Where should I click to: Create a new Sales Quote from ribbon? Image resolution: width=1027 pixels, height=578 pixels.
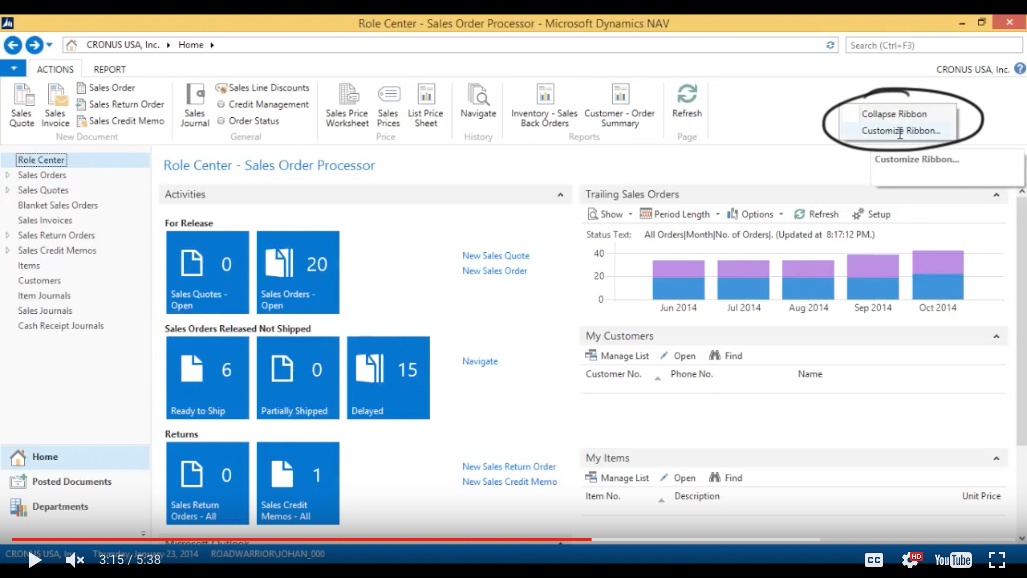click(x=22, y=105)
